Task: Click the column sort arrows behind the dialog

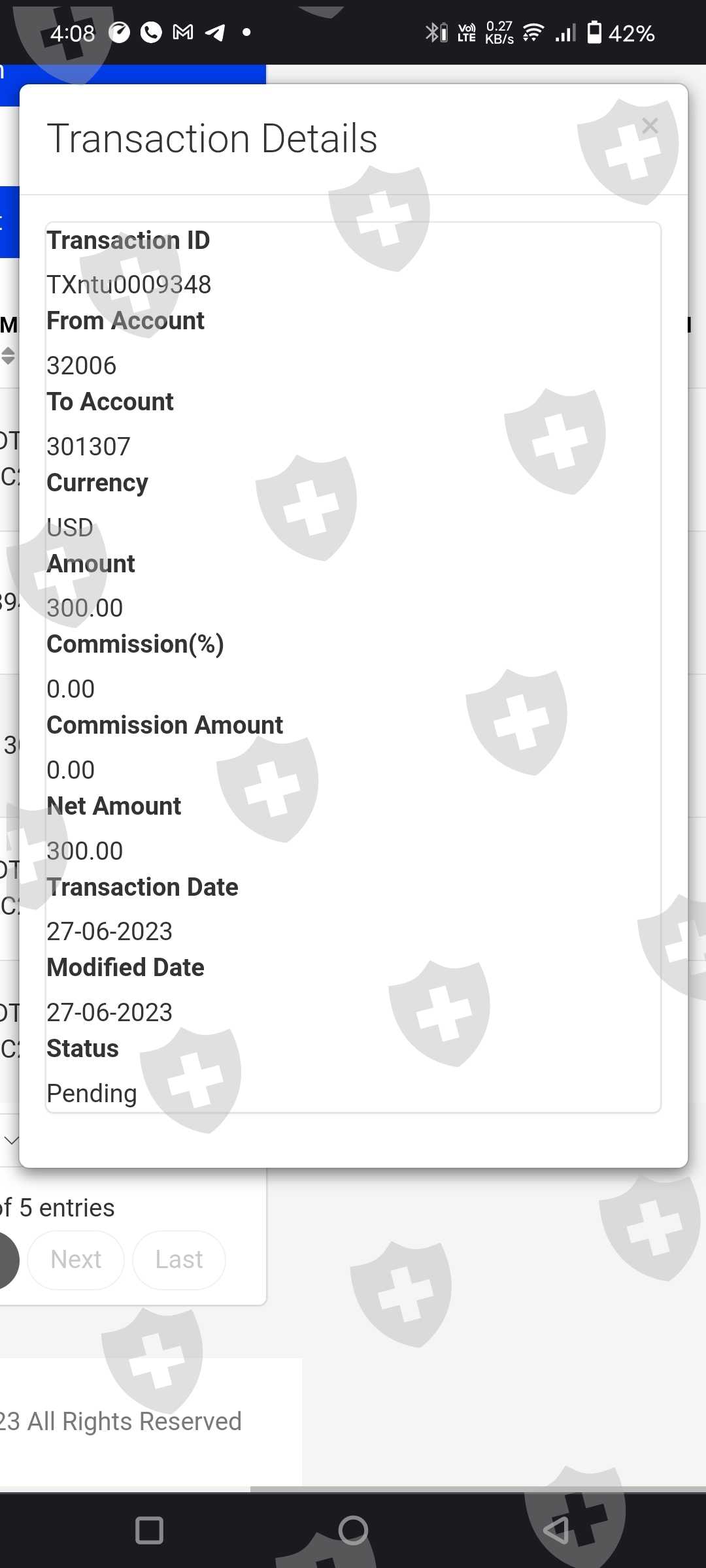Action: (8, 356)
